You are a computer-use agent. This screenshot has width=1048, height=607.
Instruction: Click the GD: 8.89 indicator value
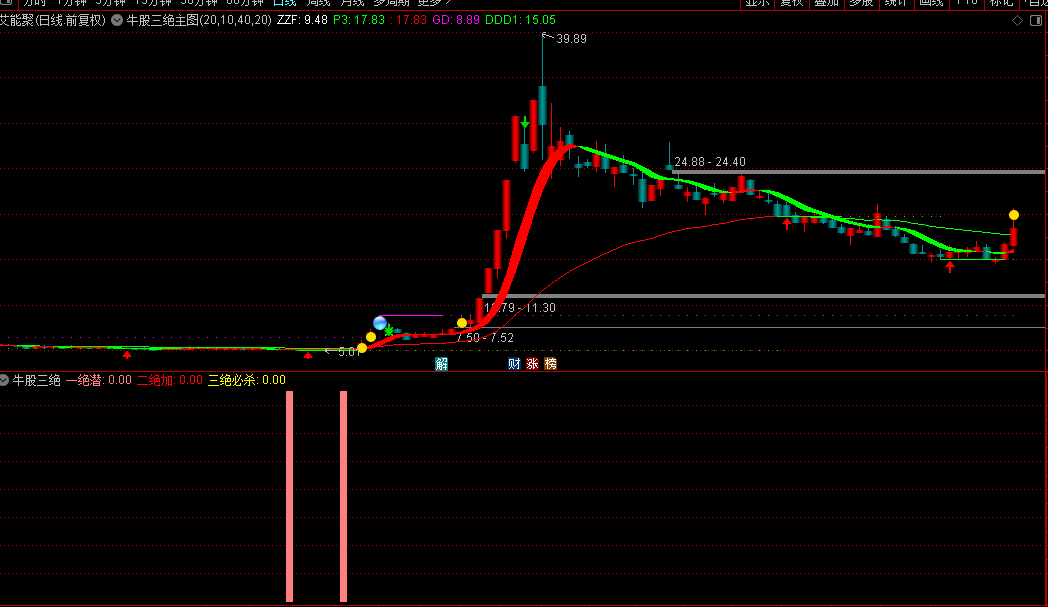pyautogui.click(x=456, y=20)
